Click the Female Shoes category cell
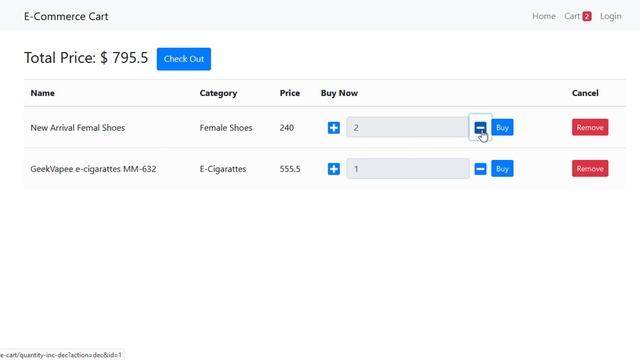Image resolution: width=640 pixels, height=360 pixels. click(226, 128)
